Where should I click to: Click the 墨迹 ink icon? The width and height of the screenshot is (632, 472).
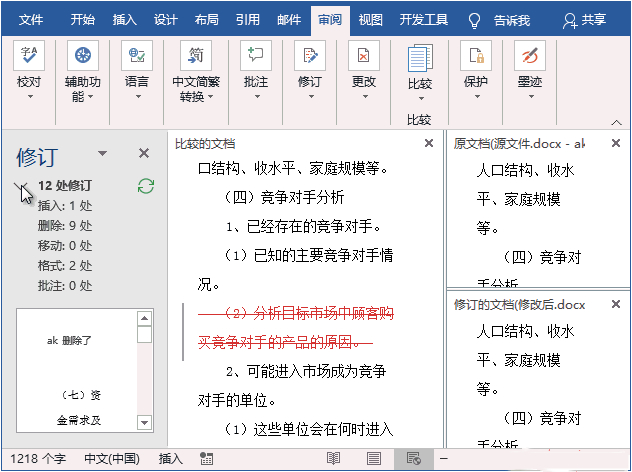pyautogui.click(x=529, y=56)
